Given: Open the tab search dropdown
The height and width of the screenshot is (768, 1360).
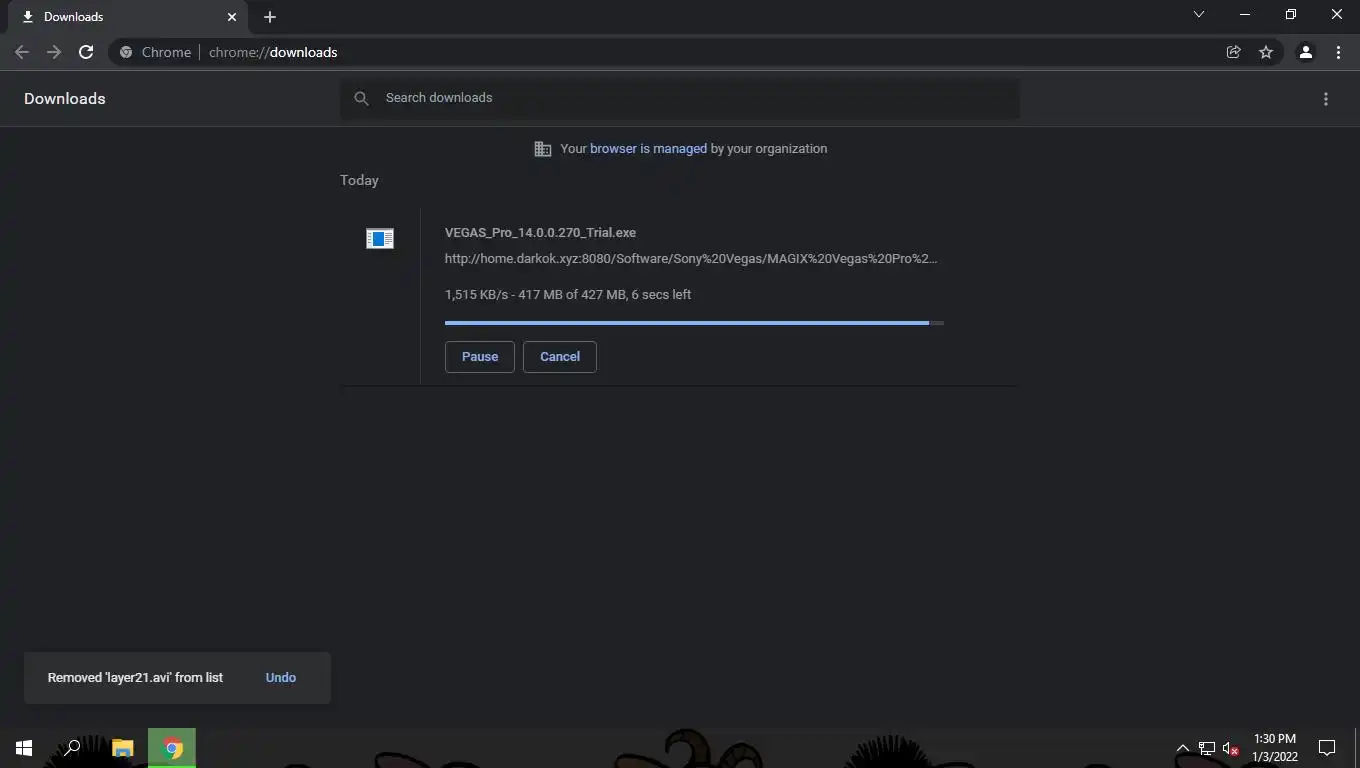Looking at the screenshot, I should [1199, 14].
